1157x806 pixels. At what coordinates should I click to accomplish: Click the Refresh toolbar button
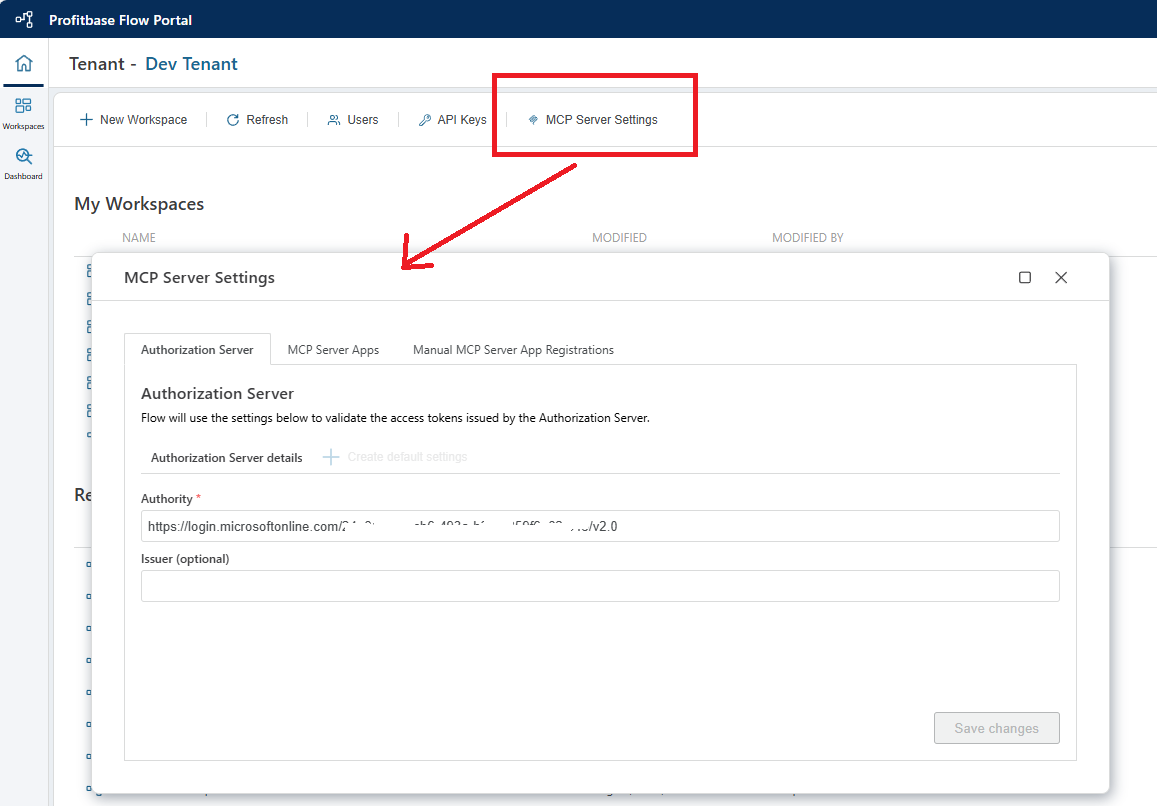(257, 120)
